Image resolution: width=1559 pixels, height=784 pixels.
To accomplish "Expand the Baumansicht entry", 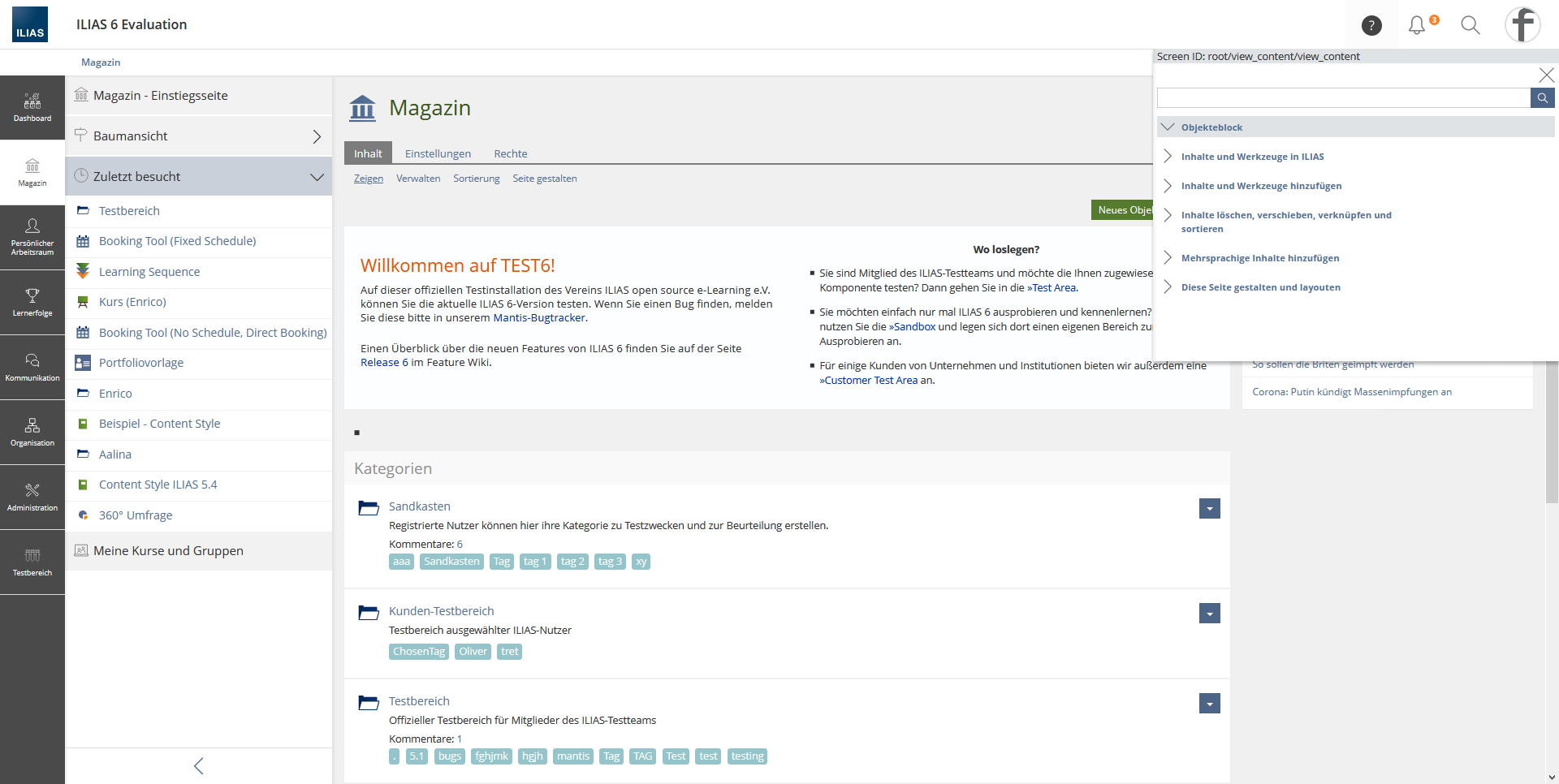I will (x=317, y=136).
